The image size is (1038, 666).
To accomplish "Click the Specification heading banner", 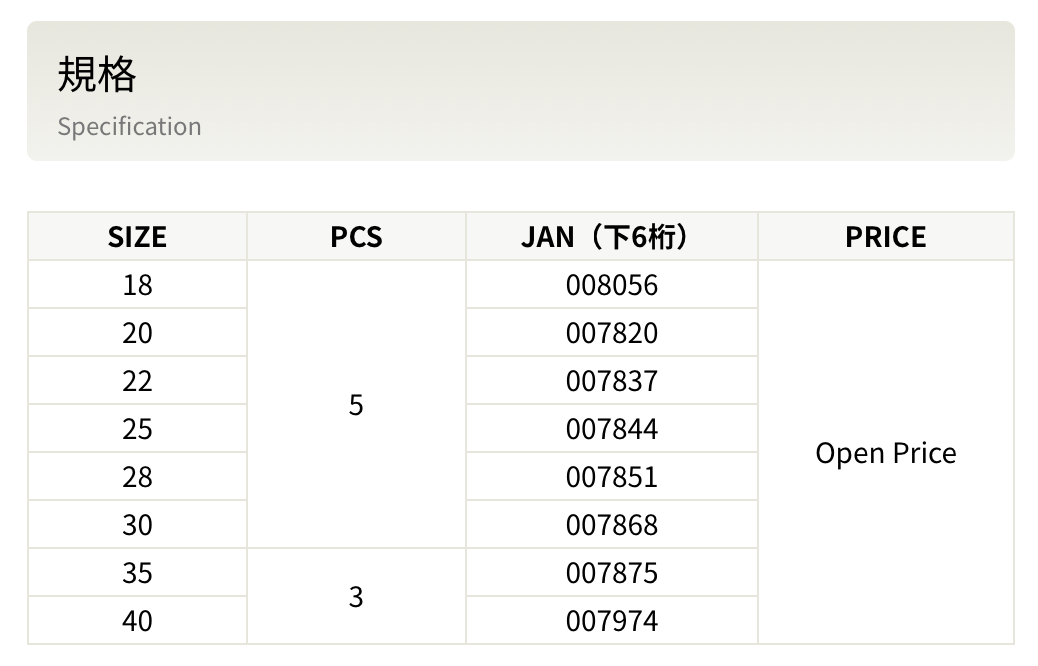I will tap(520, 91).
